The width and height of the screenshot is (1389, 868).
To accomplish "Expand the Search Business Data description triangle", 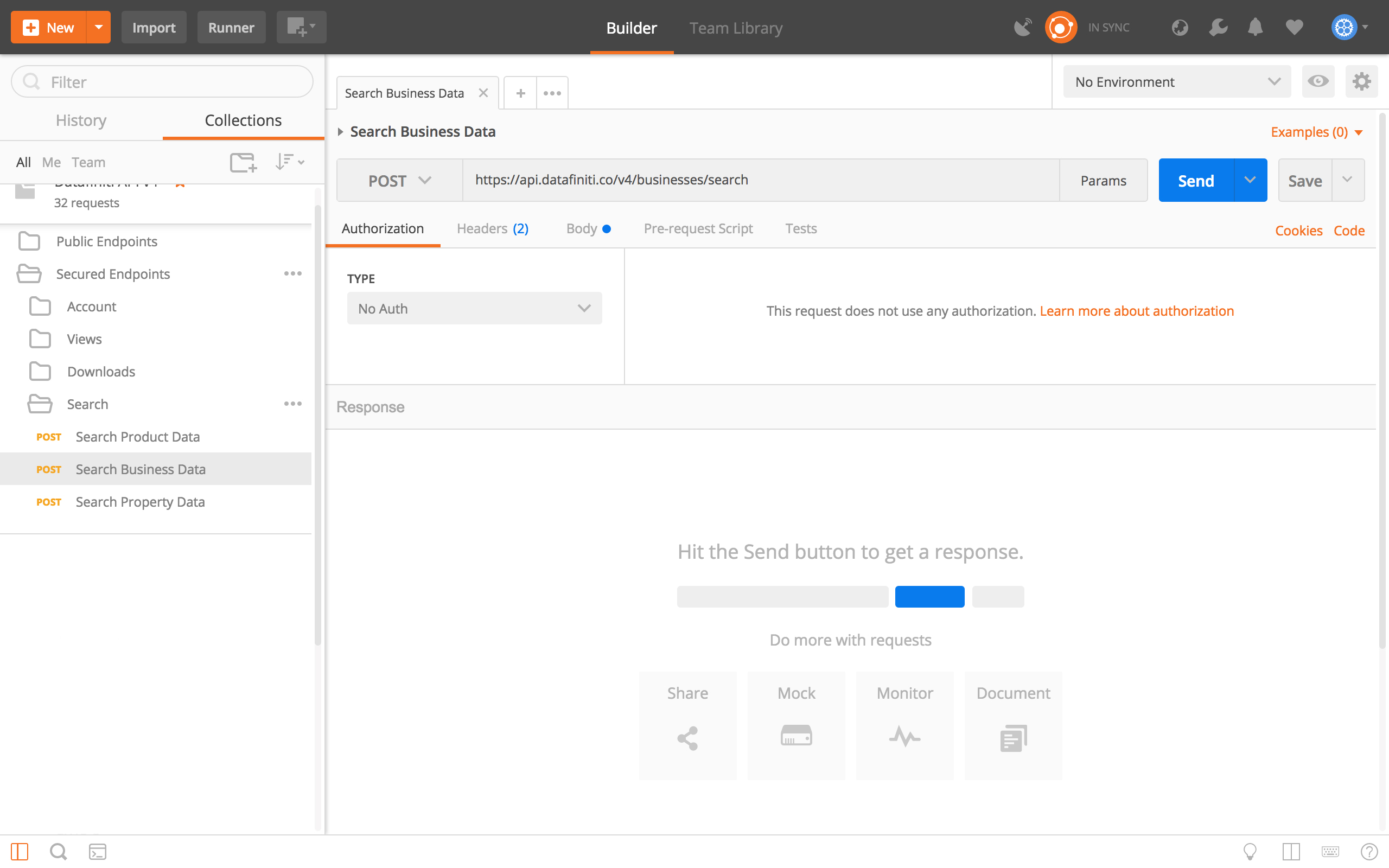I will click(x=340, y=132).
